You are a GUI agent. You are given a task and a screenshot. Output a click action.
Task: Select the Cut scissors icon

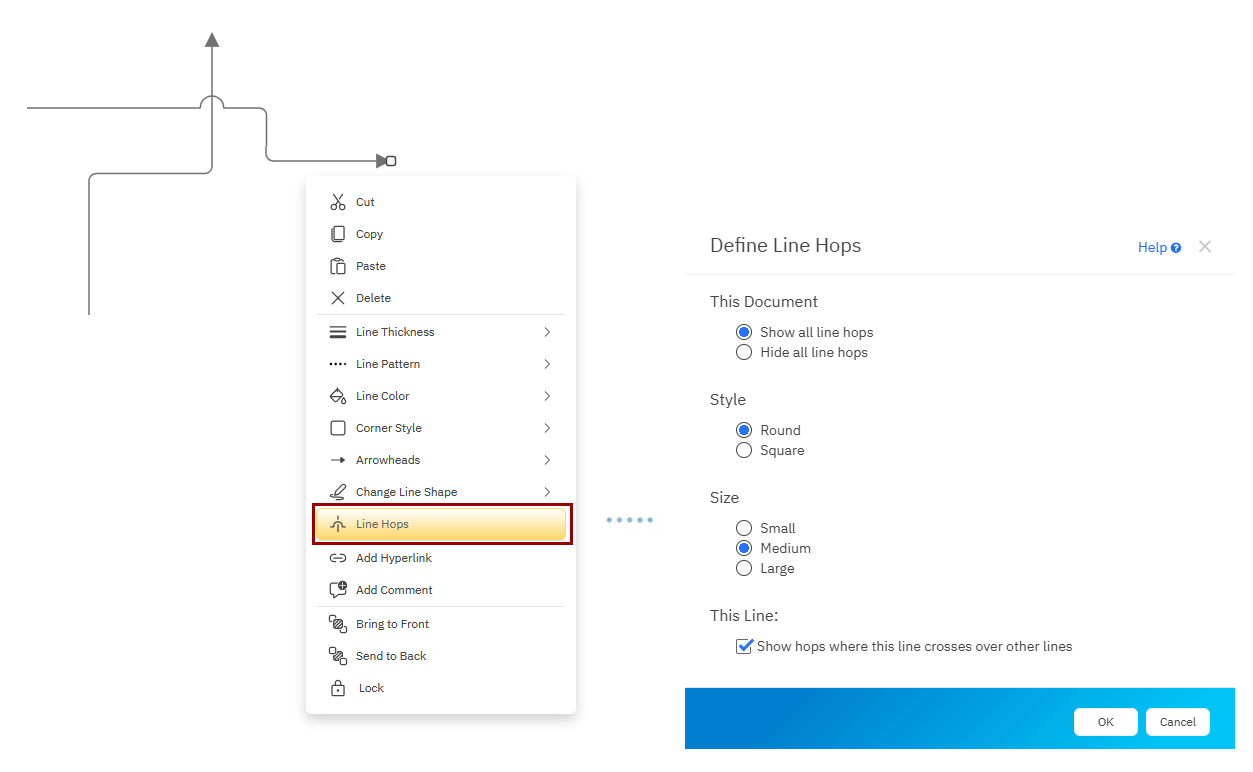tap(338, 201)
